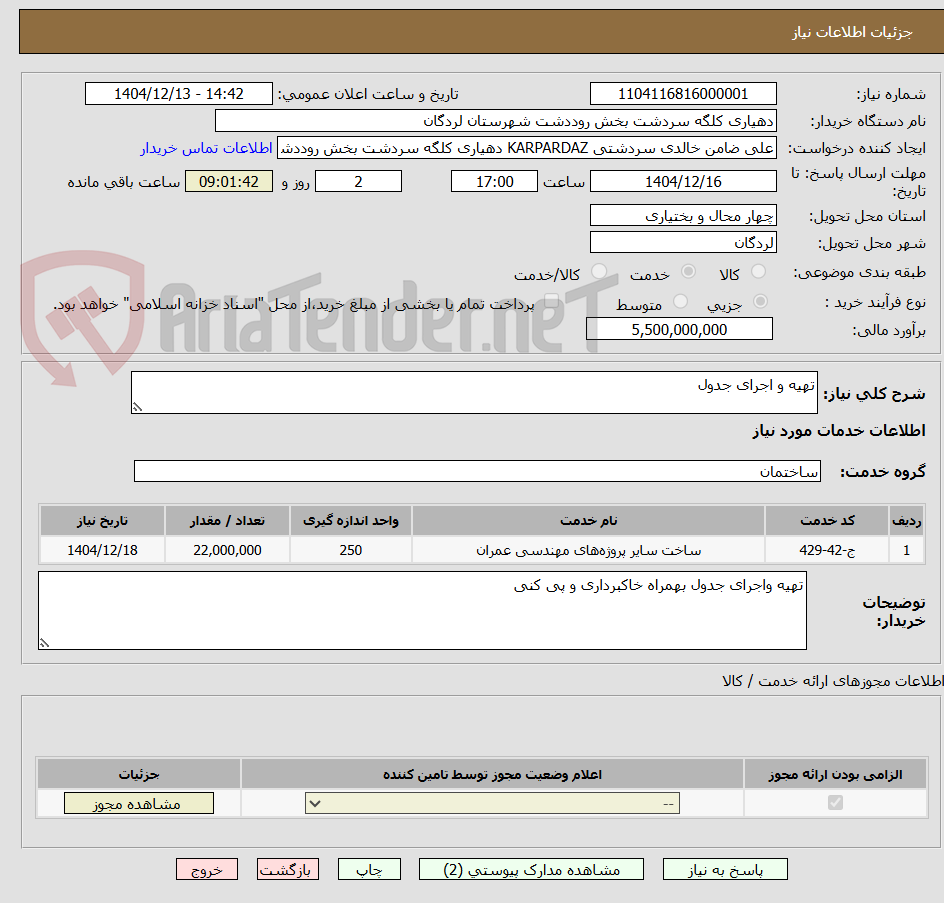Image resolution: width=944 pixels, height=903 pixels.
Task: Click the ردیف column header
Action: [907, 521]
